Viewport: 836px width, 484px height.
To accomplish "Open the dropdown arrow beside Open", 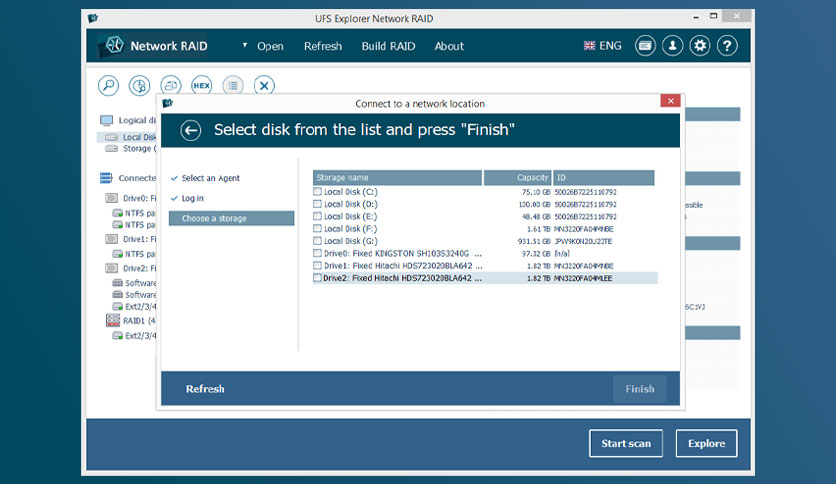I will pos(245,45).
